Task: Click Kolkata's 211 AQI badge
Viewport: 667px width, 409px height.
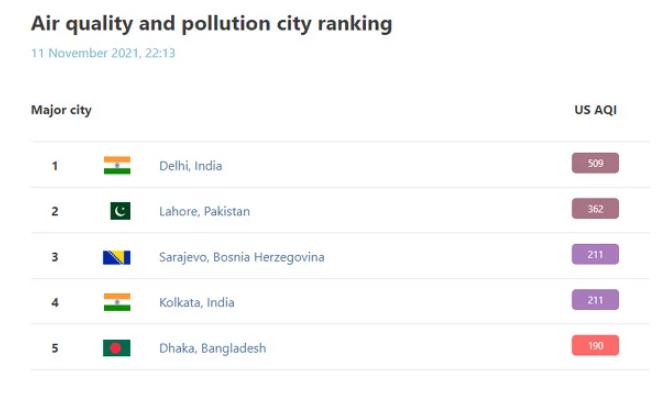Action: [595, 300]
